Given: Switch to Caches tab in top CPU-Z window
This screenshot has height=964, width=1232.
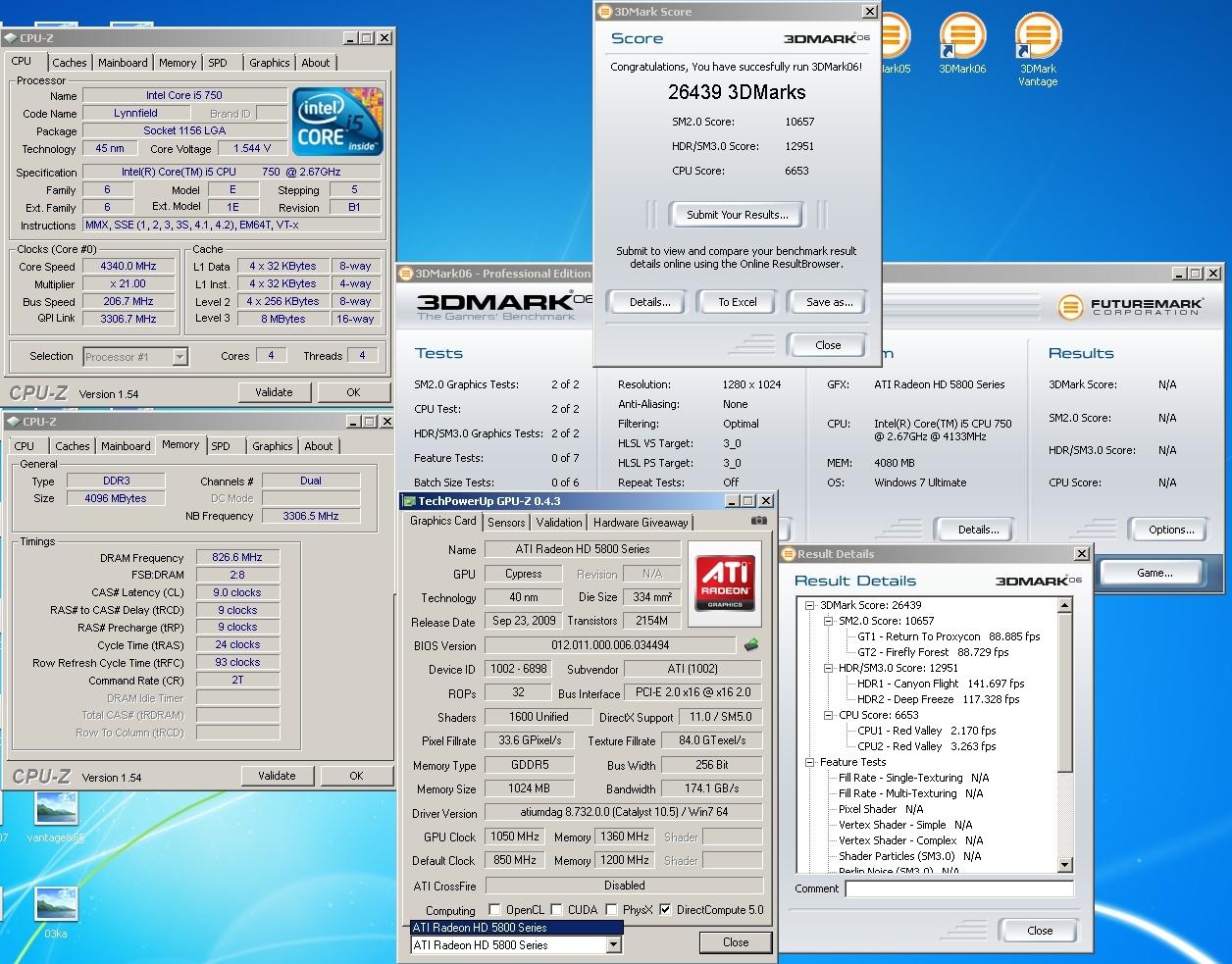Looking at the screenshot, I should (69, 63).
